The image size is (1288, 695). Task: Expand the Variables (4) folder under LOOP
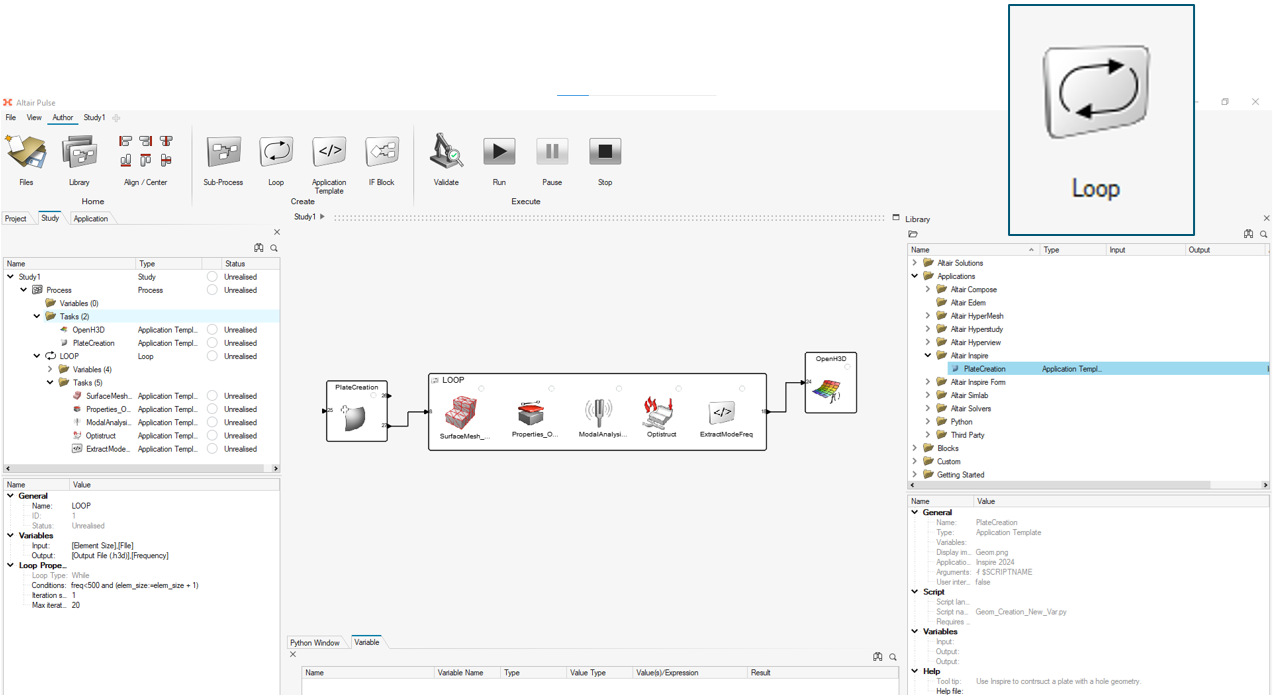[50, 369]
